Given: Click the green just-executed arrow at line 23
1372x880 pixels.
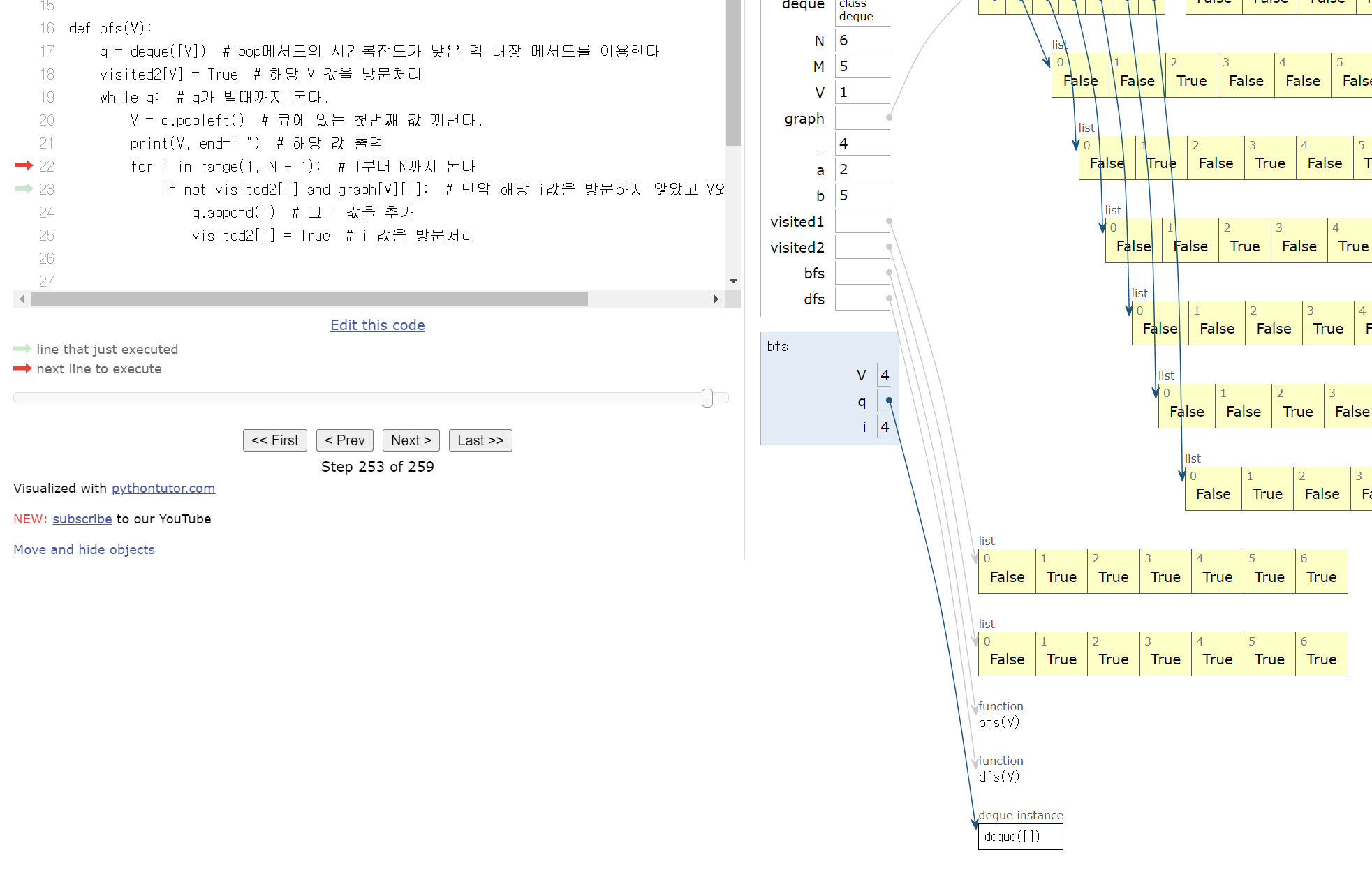Looking at the screenshot, I should 24,188.
